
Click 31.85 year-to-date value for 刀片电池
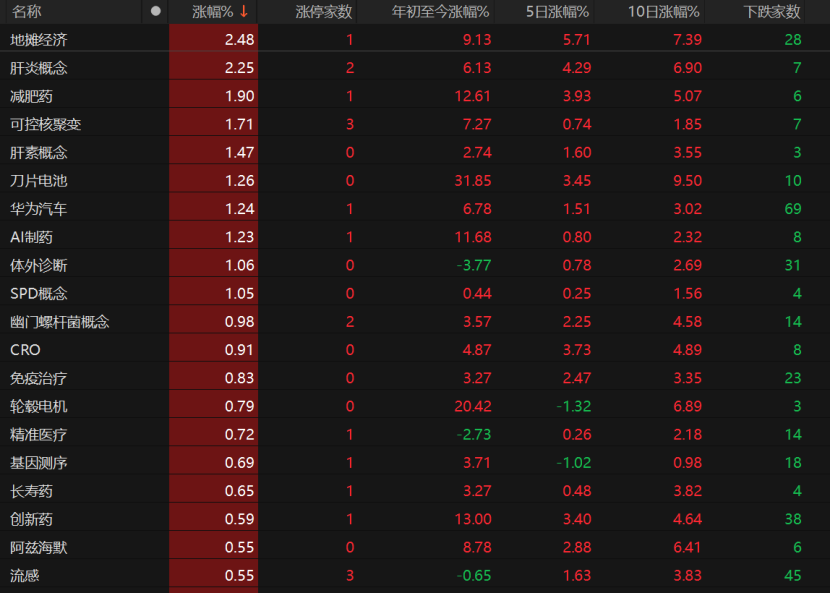(x=473, y=181)
